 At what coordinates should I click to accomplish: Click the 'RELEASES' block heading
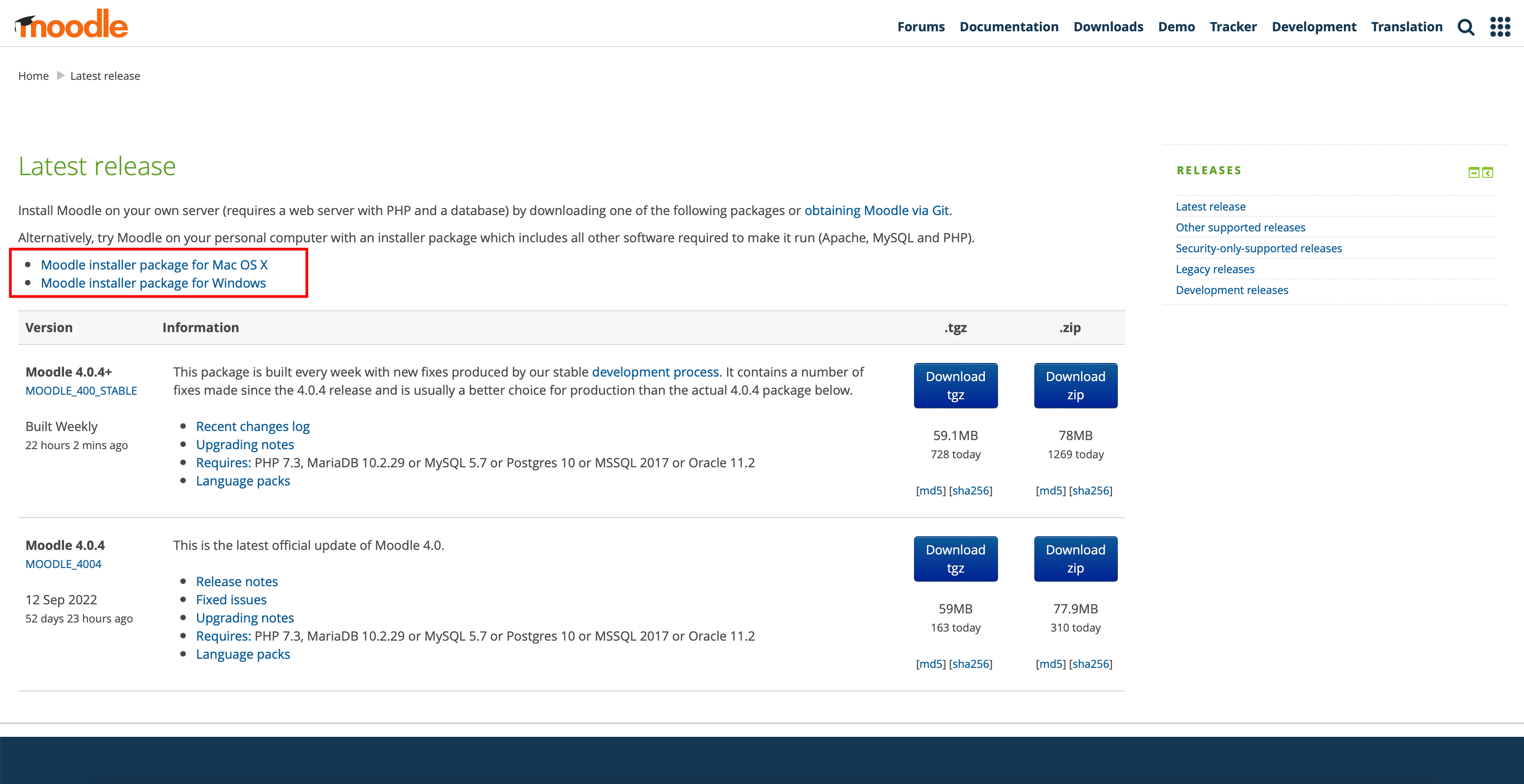[1209, 170]
